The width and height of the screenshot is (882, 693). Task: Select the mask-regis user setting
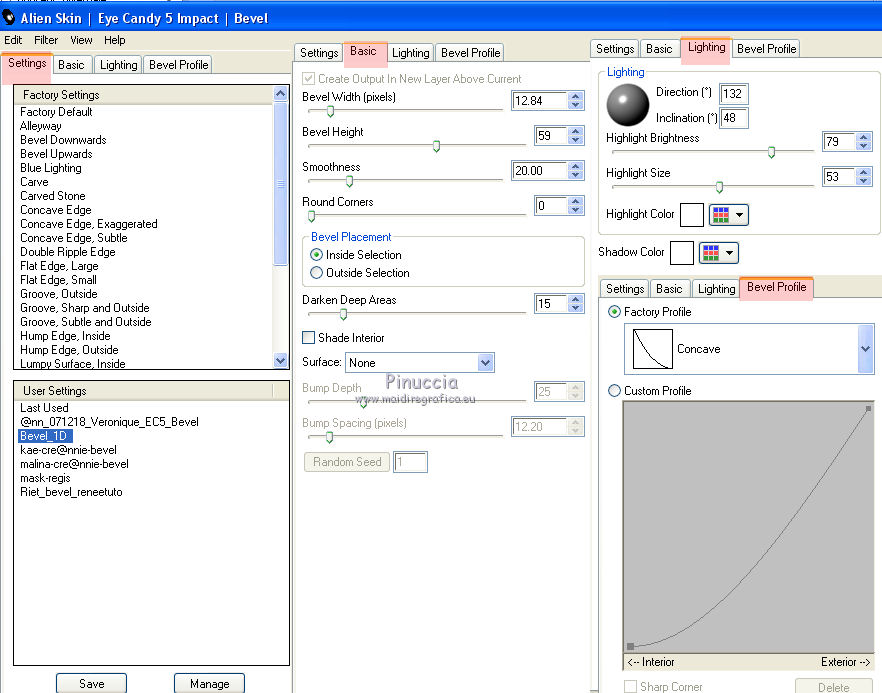pos(45,478)
